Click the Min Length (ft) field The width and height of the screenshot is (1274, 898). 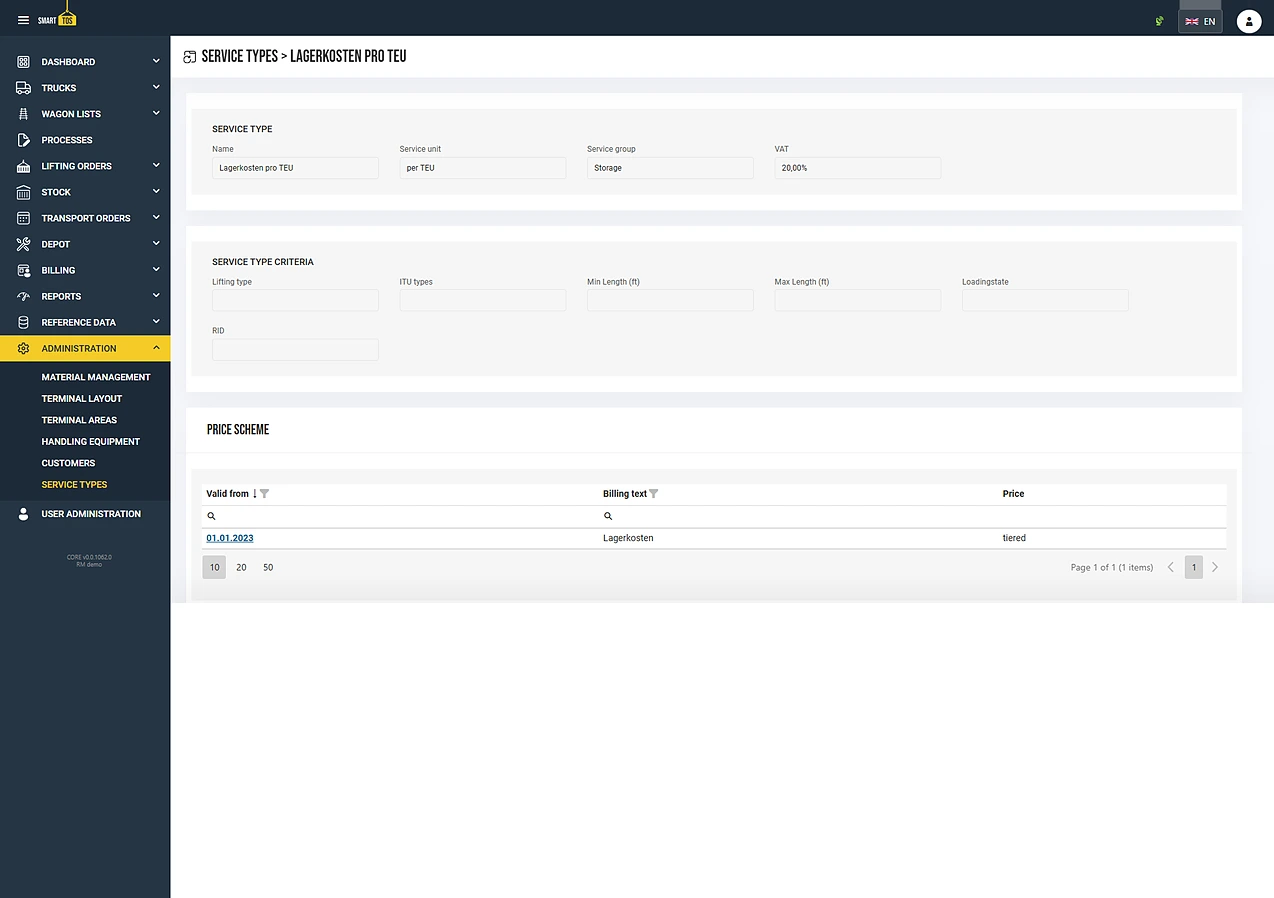670,300
